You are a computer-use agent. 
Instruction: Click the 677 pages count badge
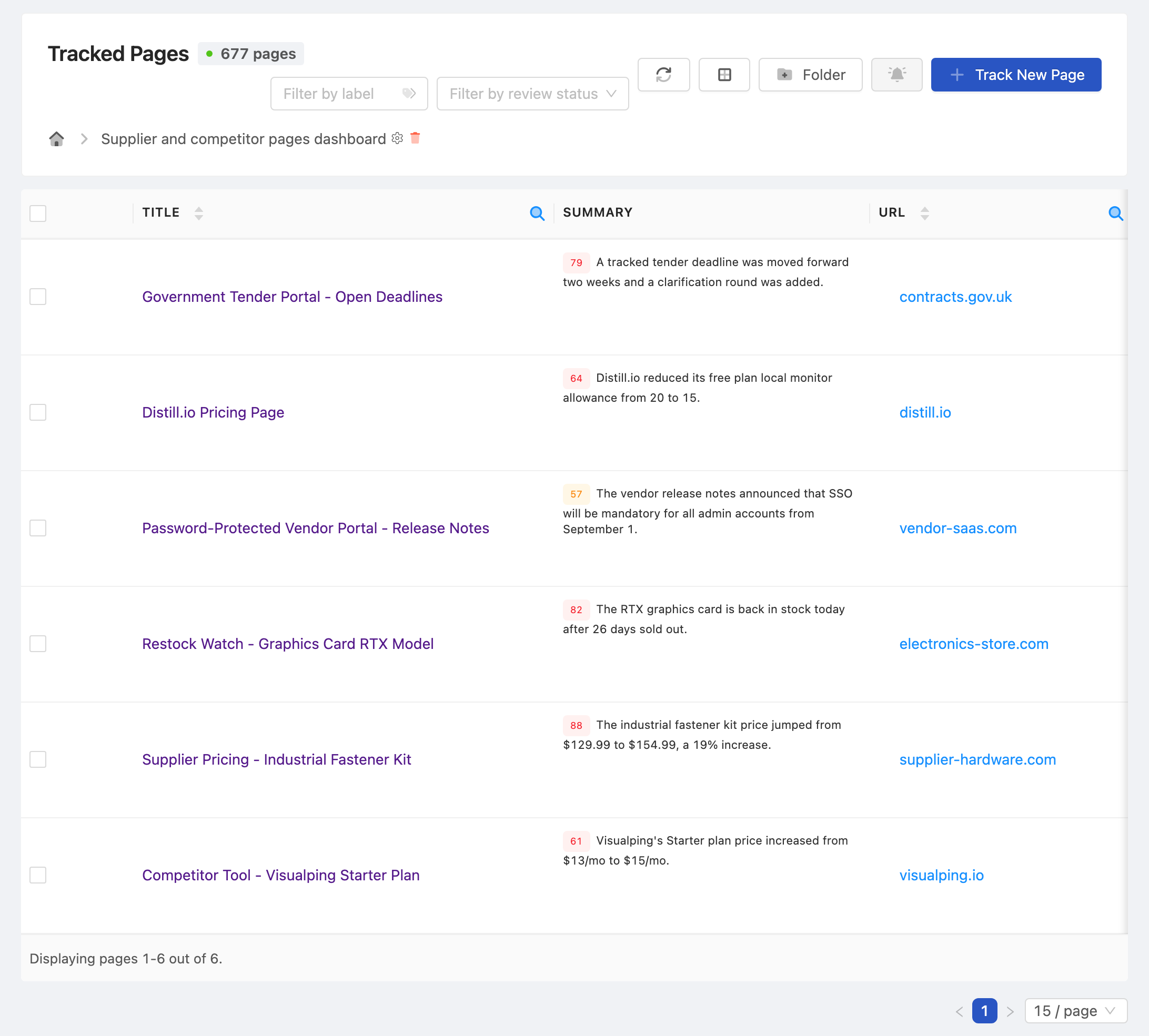pyautogui.click(x=250, y=54)
